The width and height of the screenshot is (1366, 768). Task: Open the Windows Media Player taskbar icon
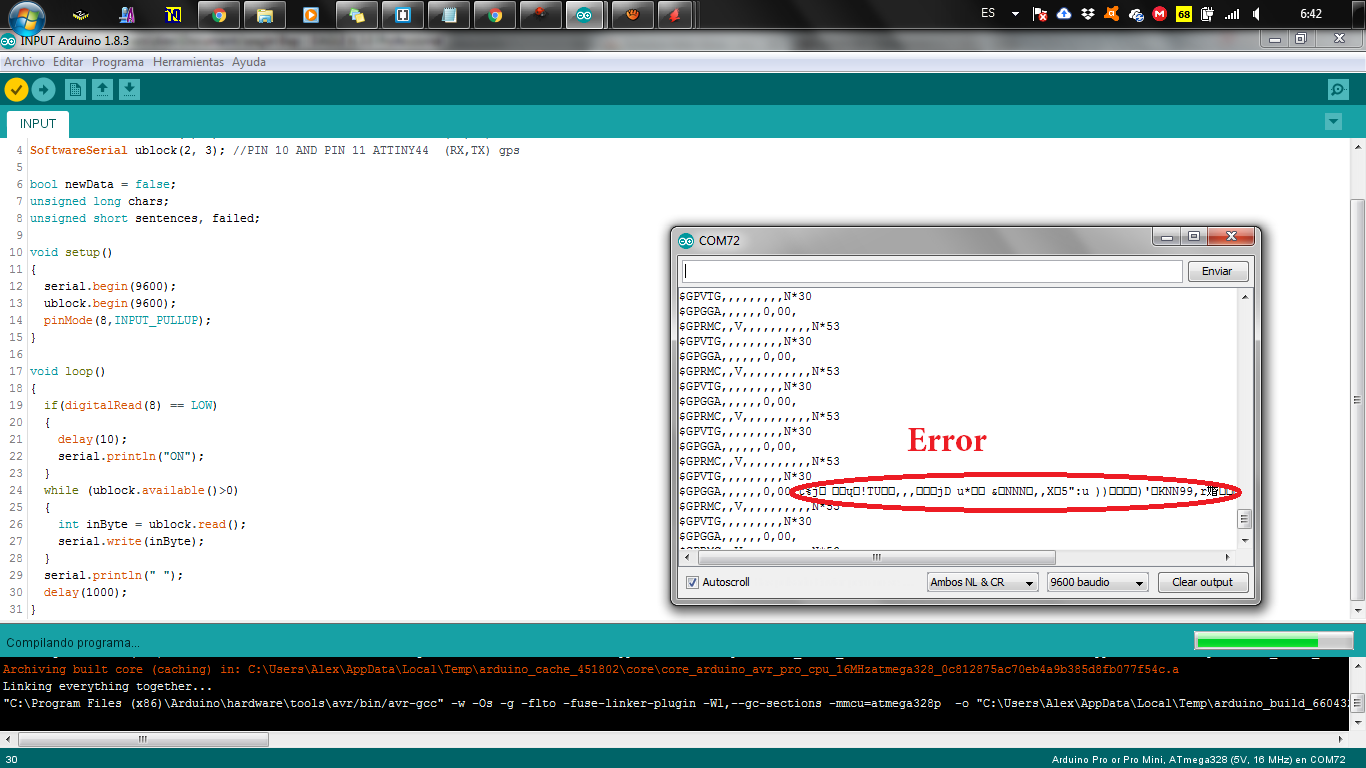[311, 15]
